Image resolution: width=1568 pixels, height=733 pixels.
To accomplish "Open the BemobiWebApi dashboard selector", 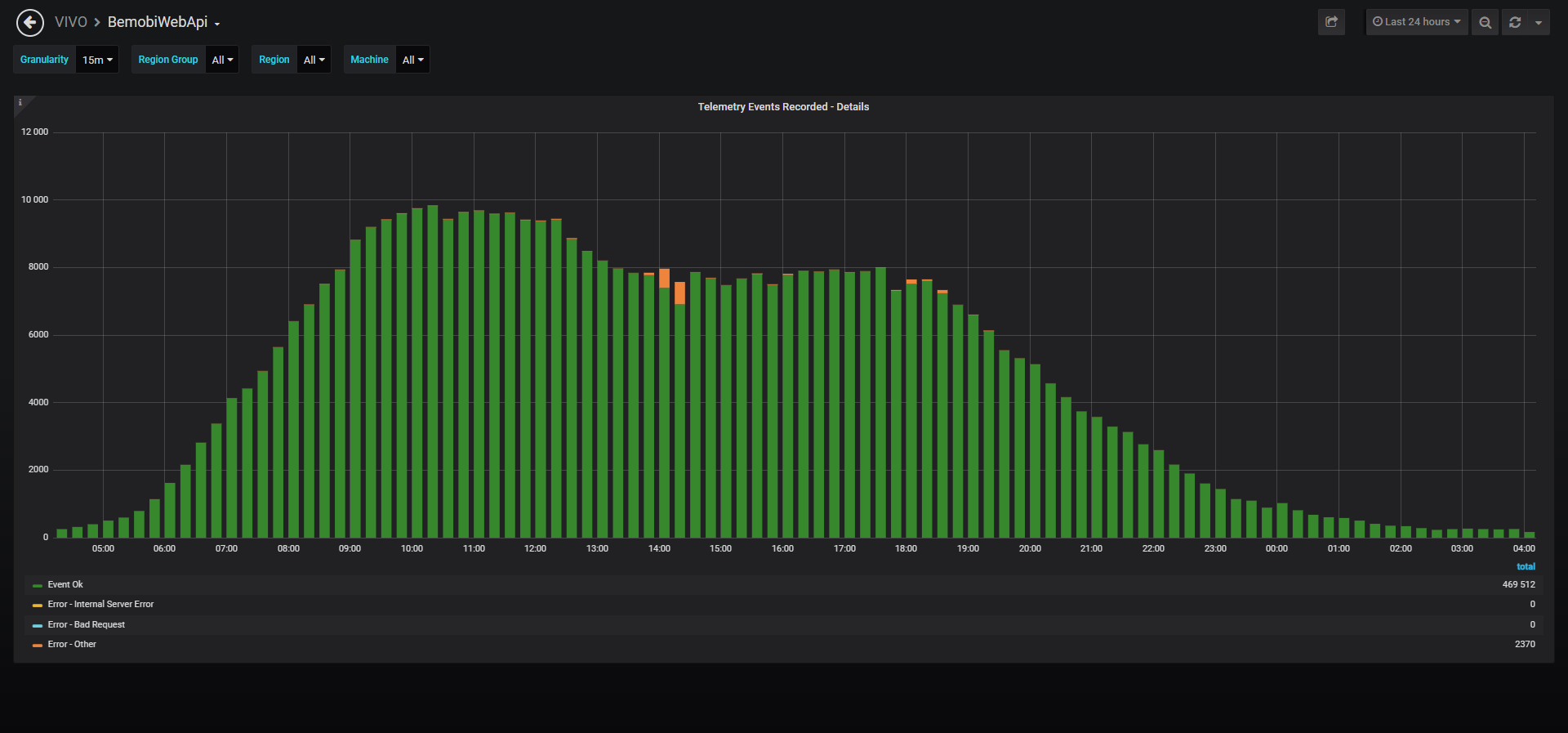I will click(x=164, y=22).
